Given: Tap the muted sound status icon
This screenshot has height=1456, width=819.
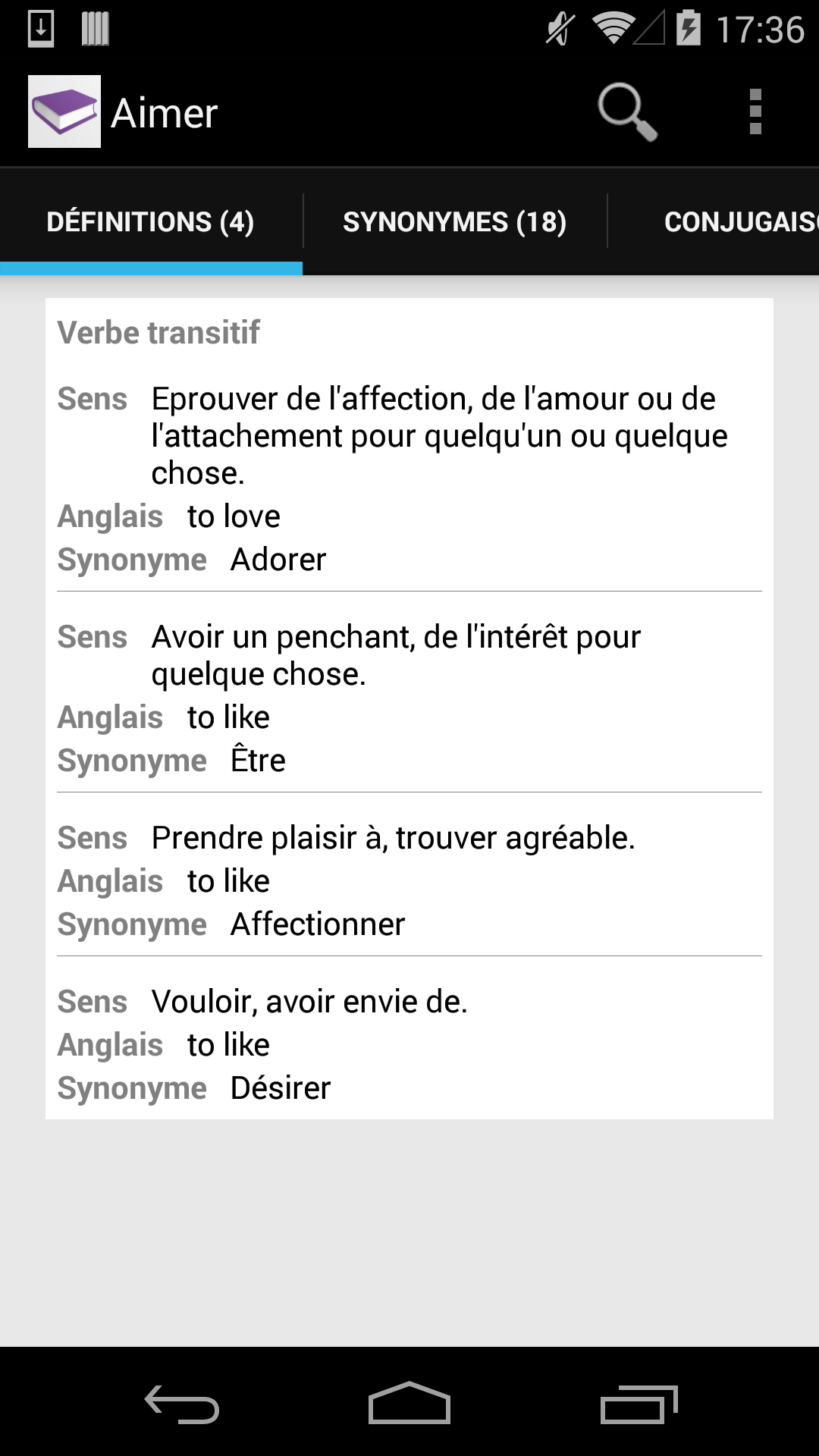Looking at the screenshot, I should click(x=560, y=29).
